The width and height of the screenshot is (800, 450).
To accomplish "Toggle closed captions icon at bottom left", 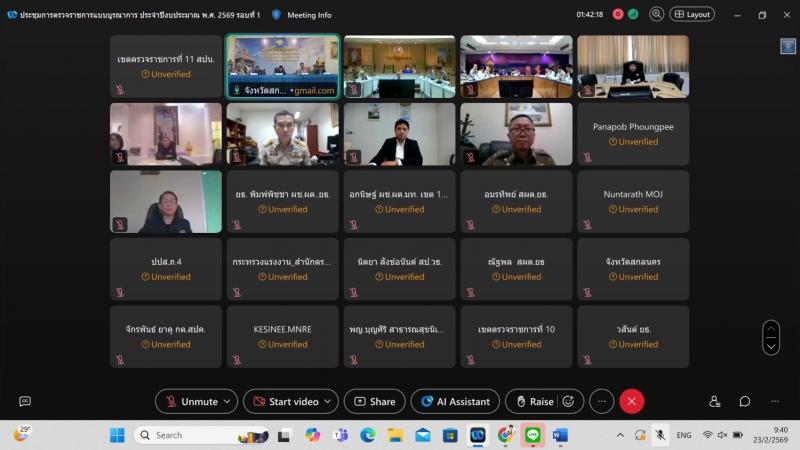I will (x=25, y=402).
